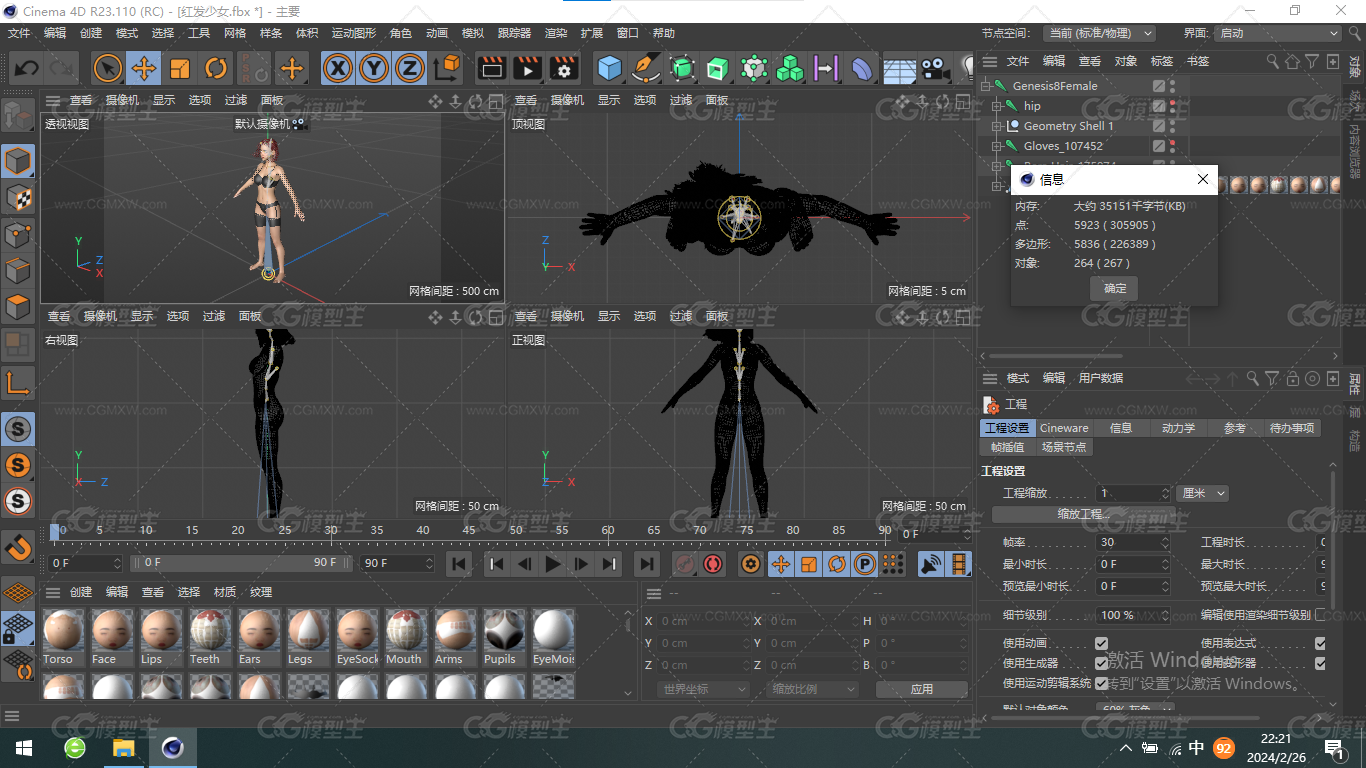Click 确定 in the 信息 dialog
Screen dimensions: 1366x768
(1115, 288)
